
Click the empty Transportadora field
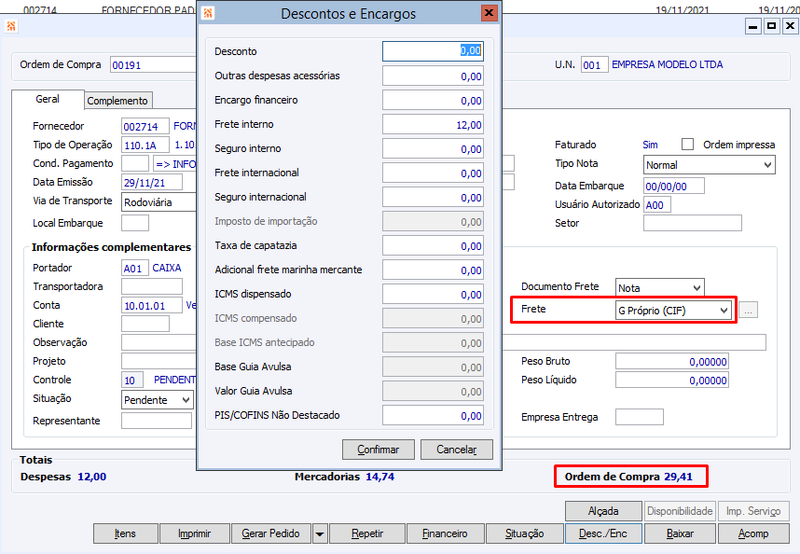pyautogui.click(x=152, y=287)
